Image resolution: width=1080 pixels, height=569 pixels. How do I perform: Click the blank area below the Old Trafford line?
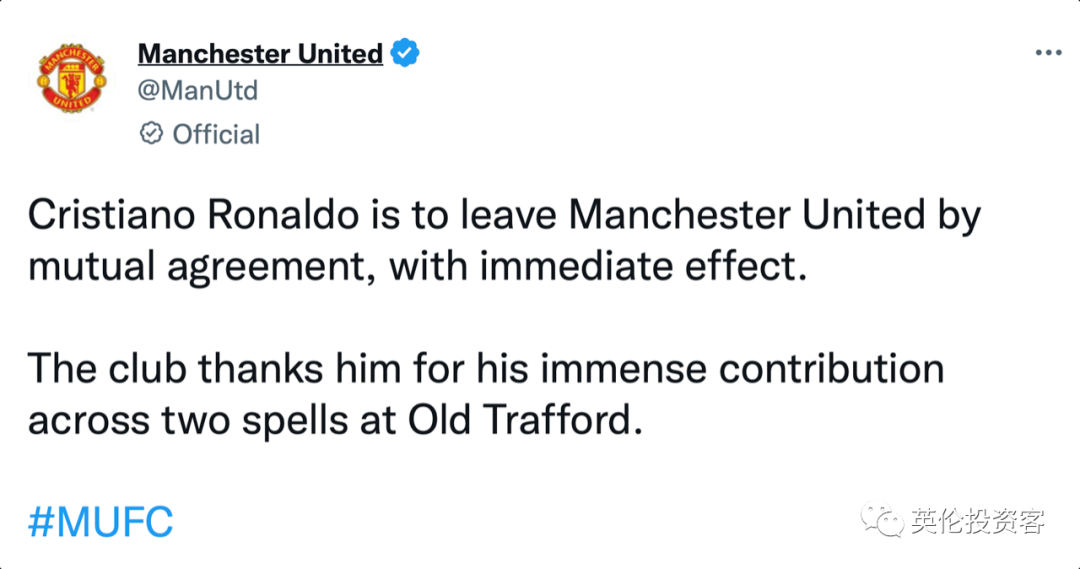[540, 471]
